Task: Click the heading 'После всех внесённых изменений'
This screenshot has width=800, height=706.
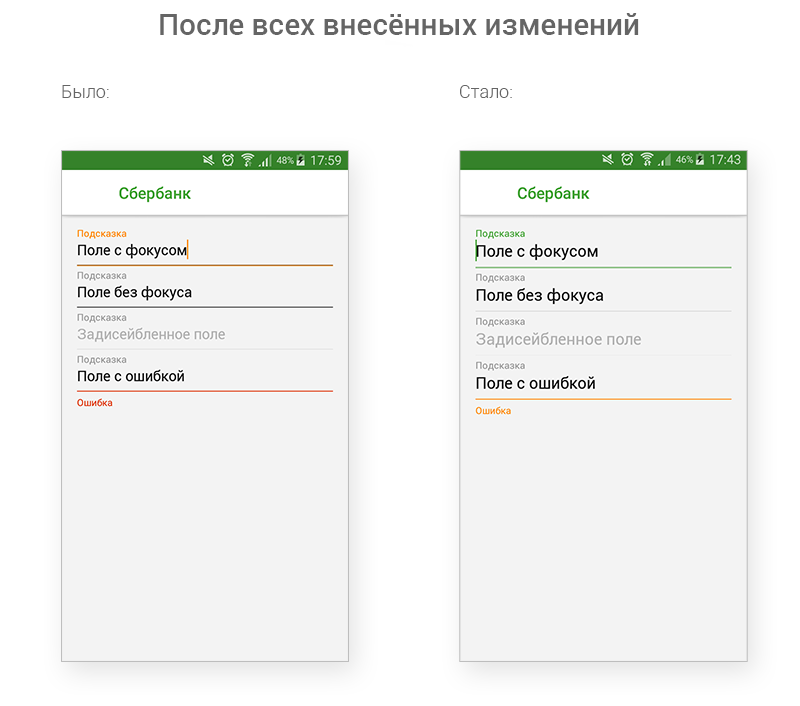Action: [399, 25]
